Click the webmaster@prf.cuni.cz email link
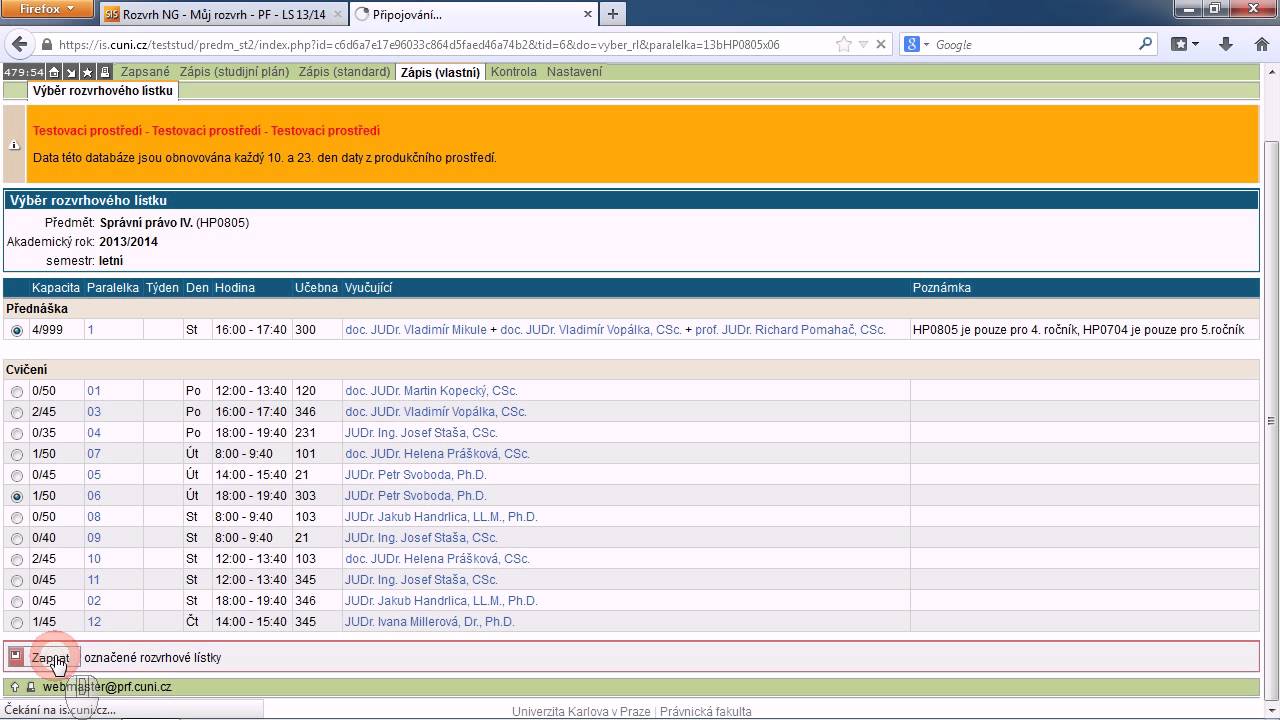This screenshot has height=720, width=1280. 107,687
